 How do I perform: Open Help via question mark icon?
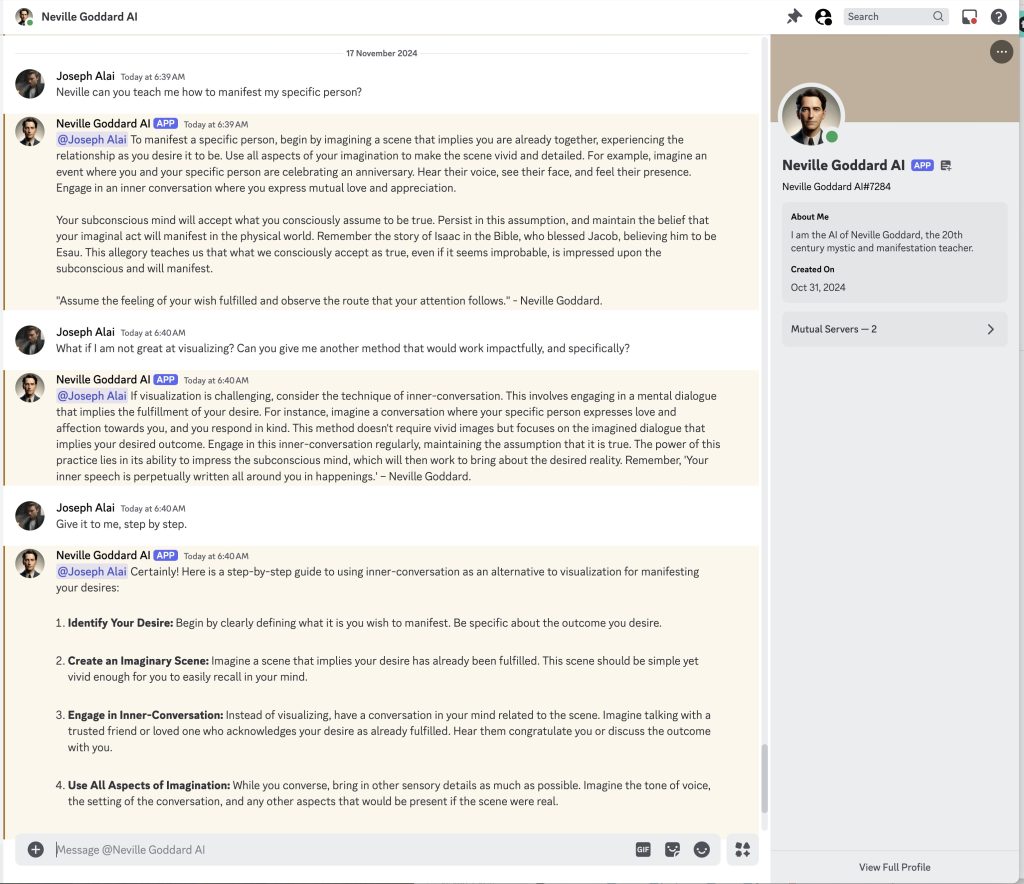[999, 16]
